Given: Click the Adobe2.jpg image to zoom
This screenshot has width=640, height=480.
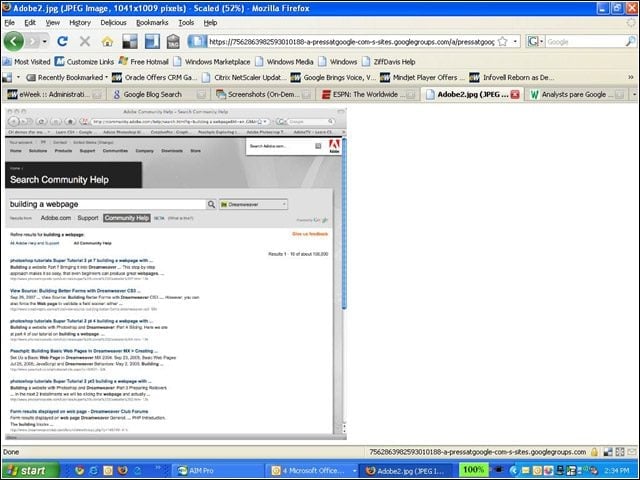Looking at the screenshot, I should click(x=176, y=274).
